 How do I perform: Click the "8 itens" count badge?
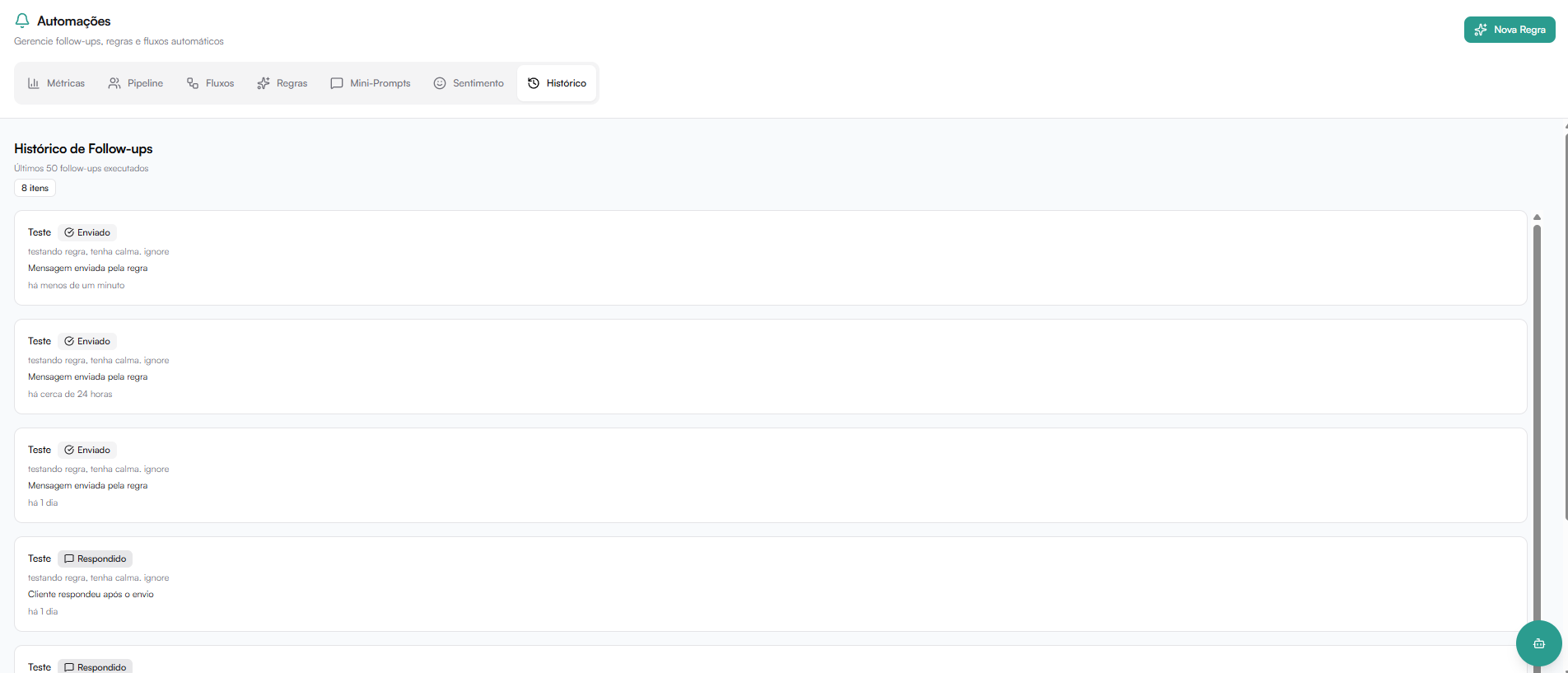click(35, 188)
